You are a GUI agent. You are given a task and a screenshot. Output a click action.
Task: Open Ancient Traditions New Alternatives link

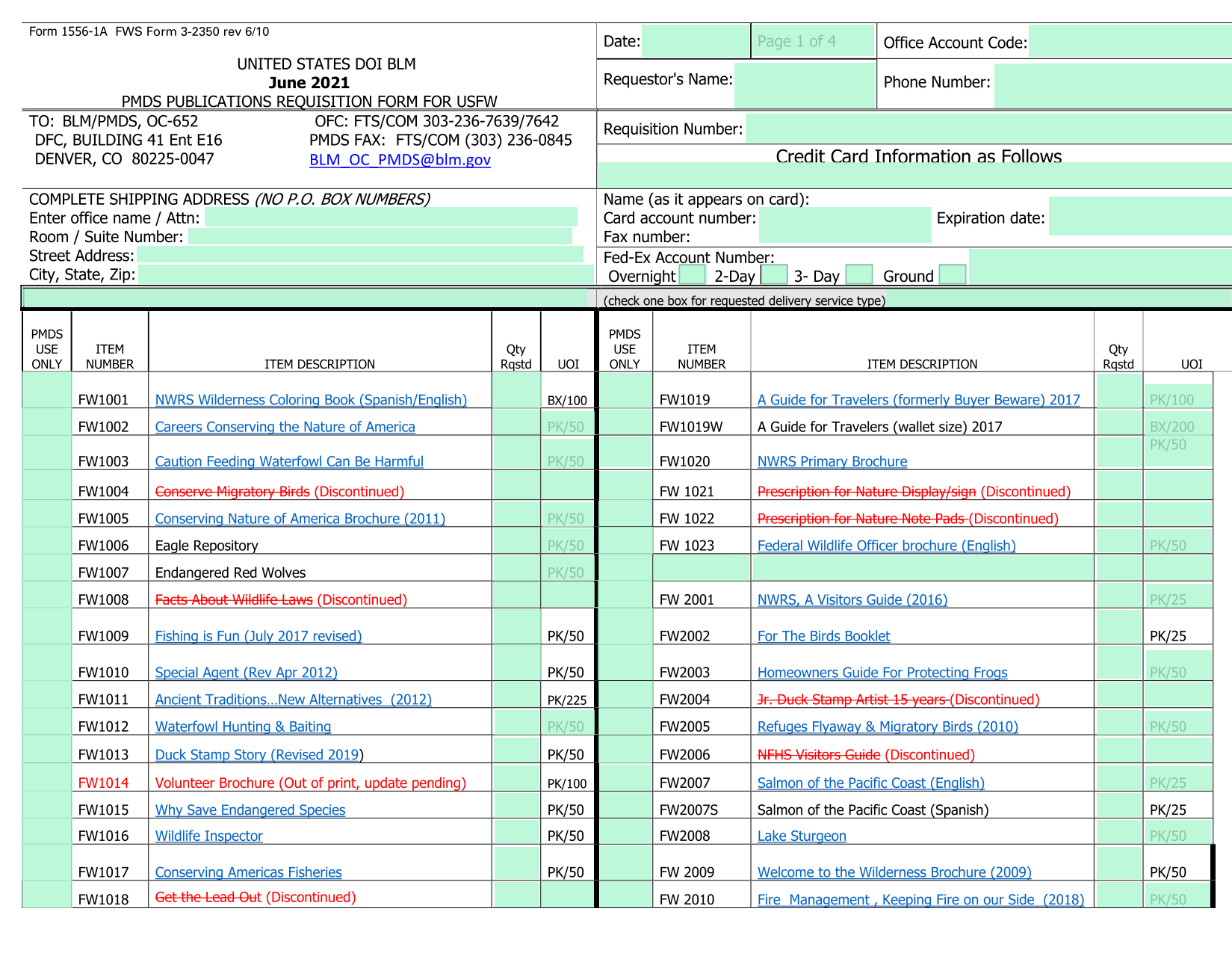293,700
